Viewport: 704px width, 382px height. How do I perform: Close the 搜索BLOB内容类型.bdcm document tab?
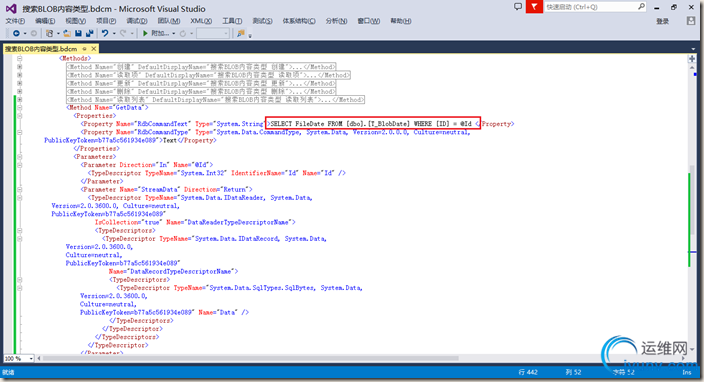tap(93, 48)
